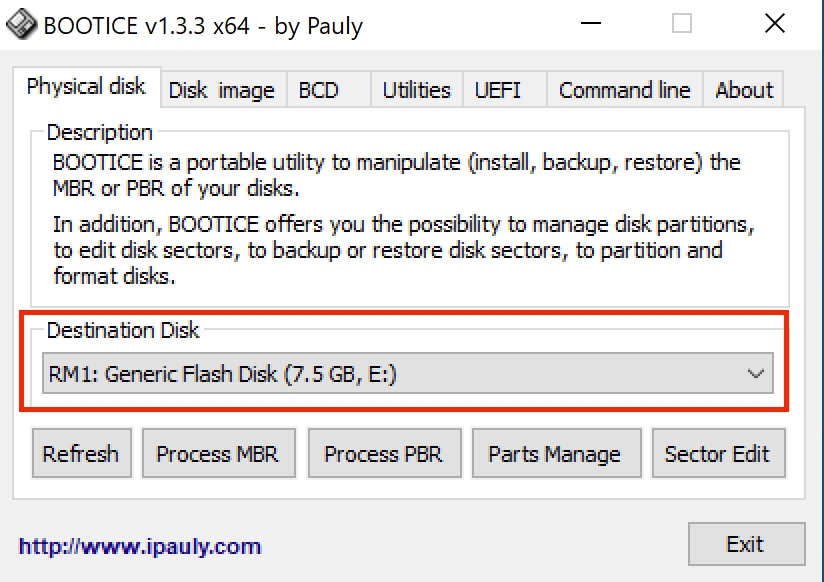Close the BOOTICE window
This screenshot has height=582, width=824.
click(775, 24)
